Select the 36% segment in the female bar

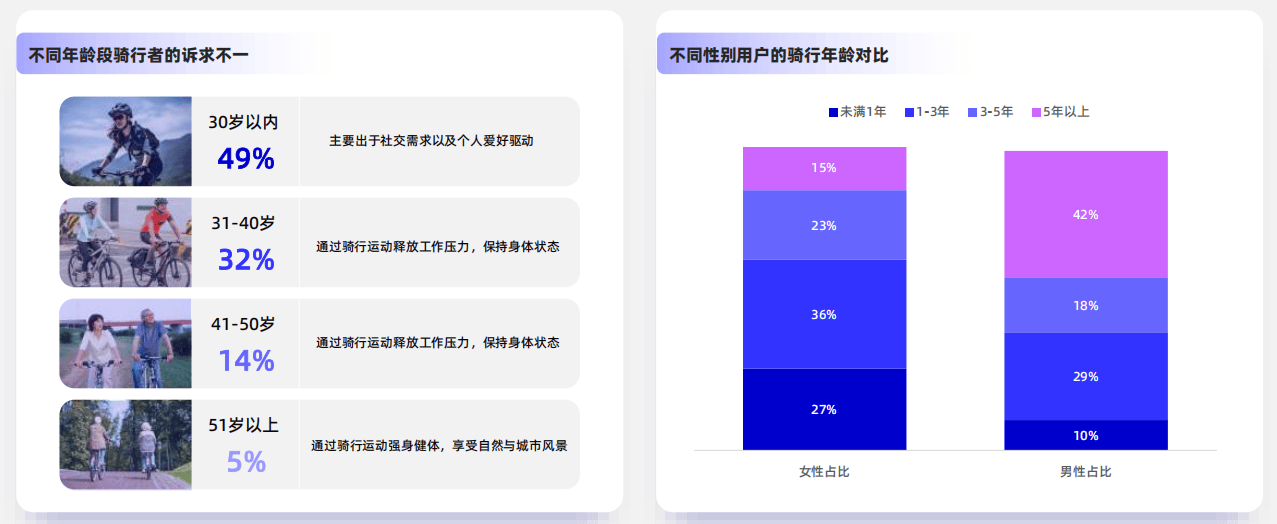(x=824, y=314)
